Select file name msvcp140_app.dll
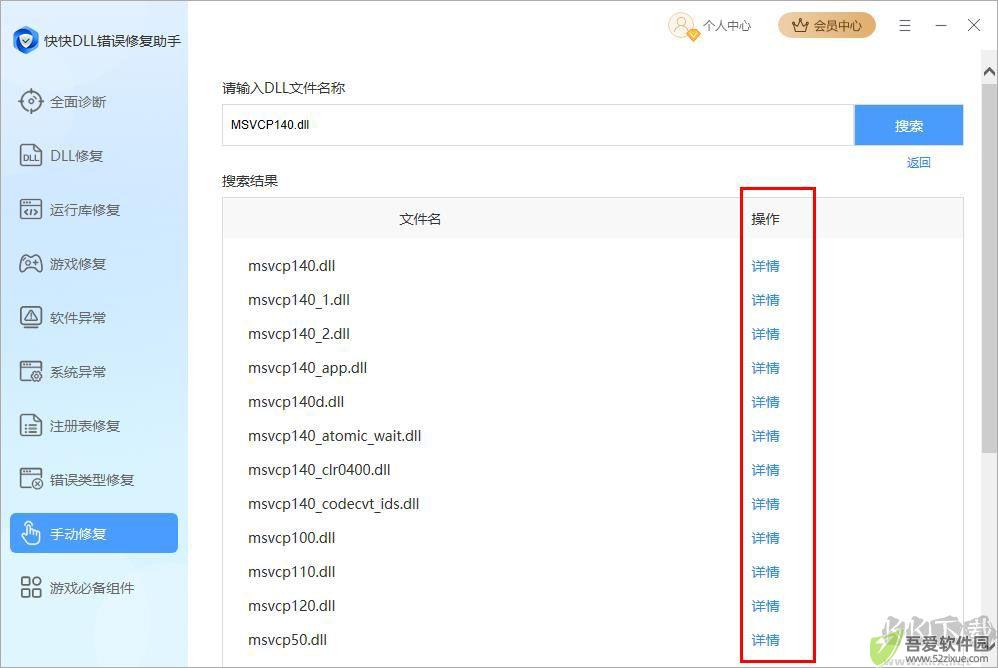This screenshot has width=998, height=668. [x=307, y=368]
